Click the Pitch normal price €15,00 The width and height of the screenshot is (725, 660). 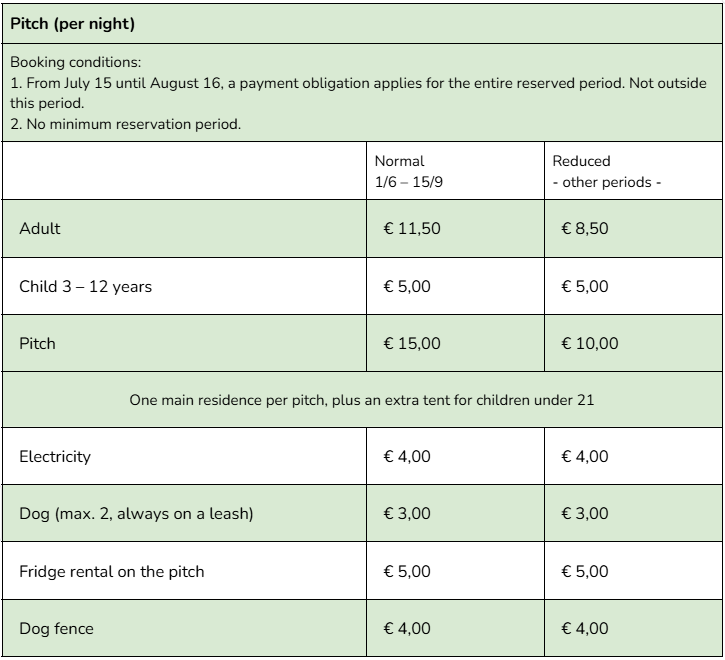(412, 343)
